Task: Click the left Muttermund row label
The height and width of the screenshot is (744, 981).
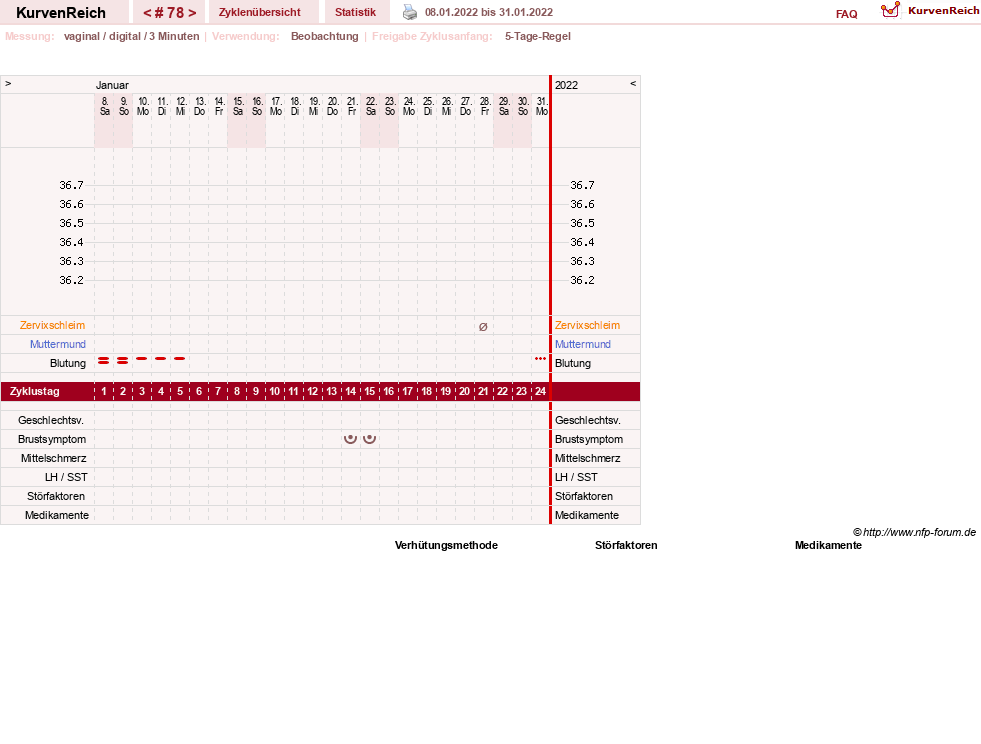Action: click(x=58, y=344)
